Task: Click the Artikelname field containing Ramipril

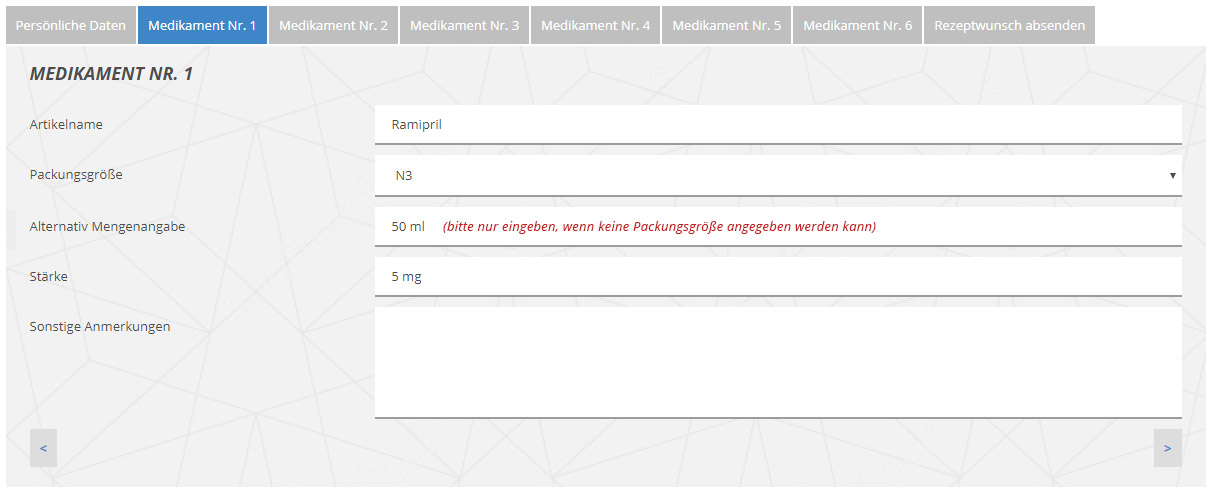Action: tap(777, 125)
